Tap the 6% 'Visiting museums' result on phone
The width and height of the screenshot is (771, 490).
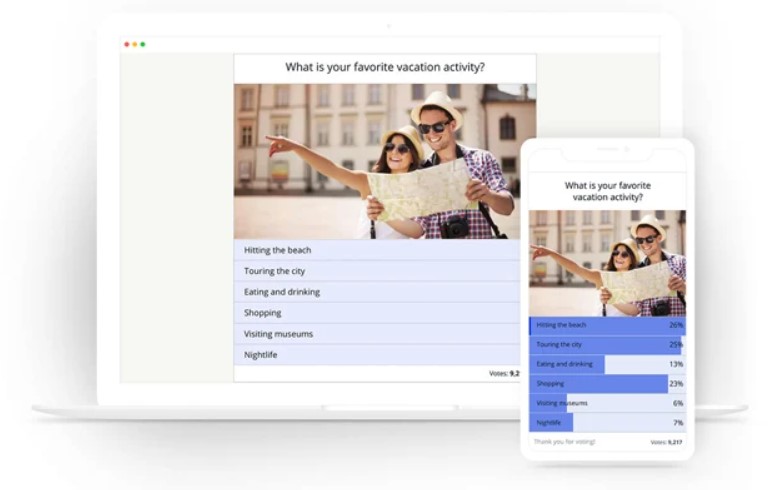pyautogui.click(x=607, y=403)
